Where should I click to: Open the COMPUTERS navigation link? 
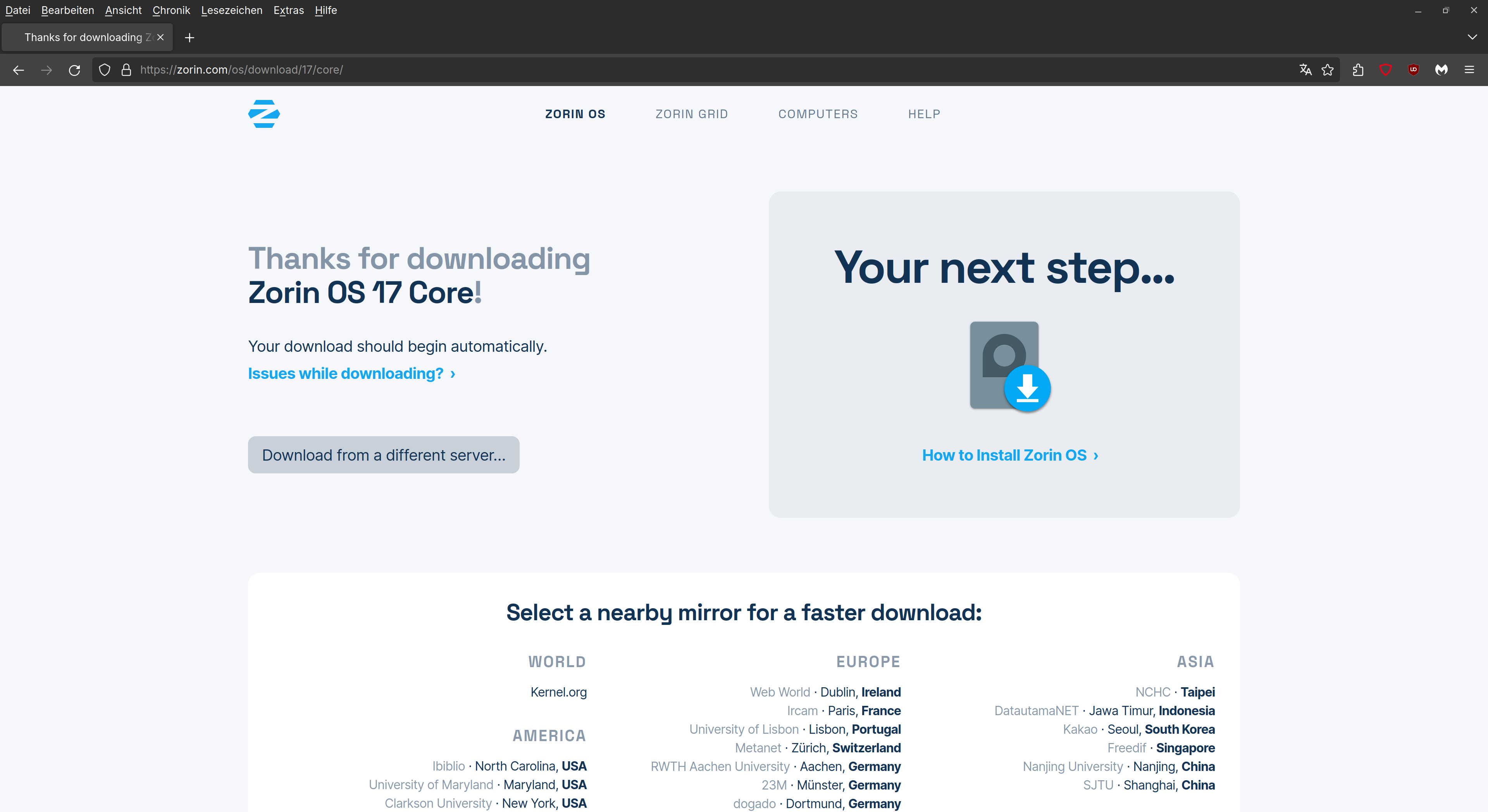818,114
